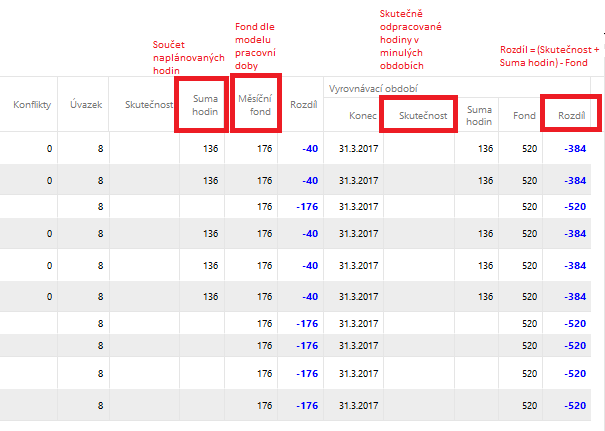The image size is (605, 431).
Task: Select the -40 Rozdíl value in the top row
Action: (310, 149)
